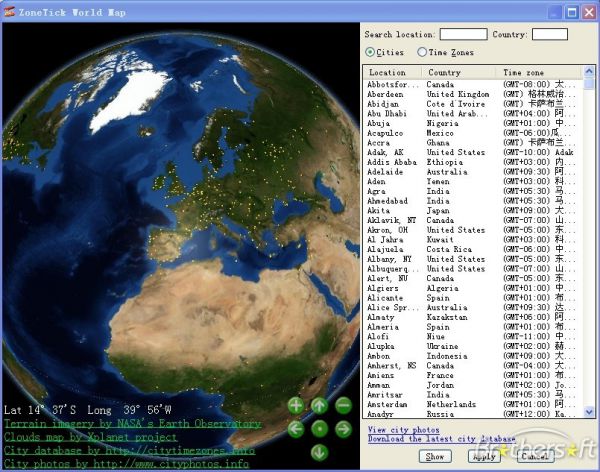Click the Show button
The height and width of the screenshot is (472, 600).
435,456
